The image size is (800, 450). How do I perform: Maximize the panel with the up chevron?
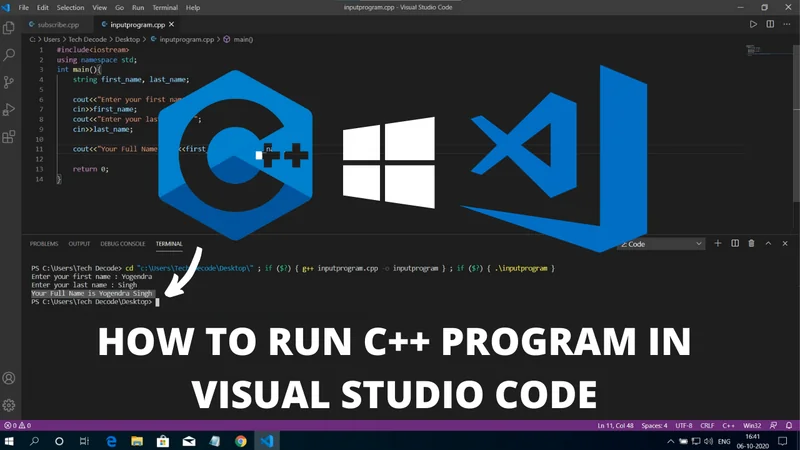tap(769, 244)
